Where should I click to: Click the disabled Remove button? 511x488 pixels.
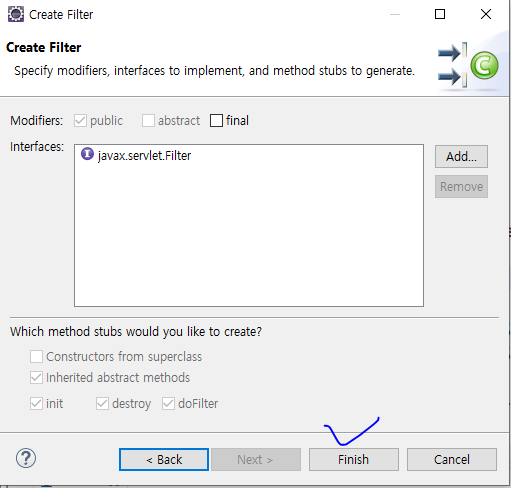coord(461,187)
